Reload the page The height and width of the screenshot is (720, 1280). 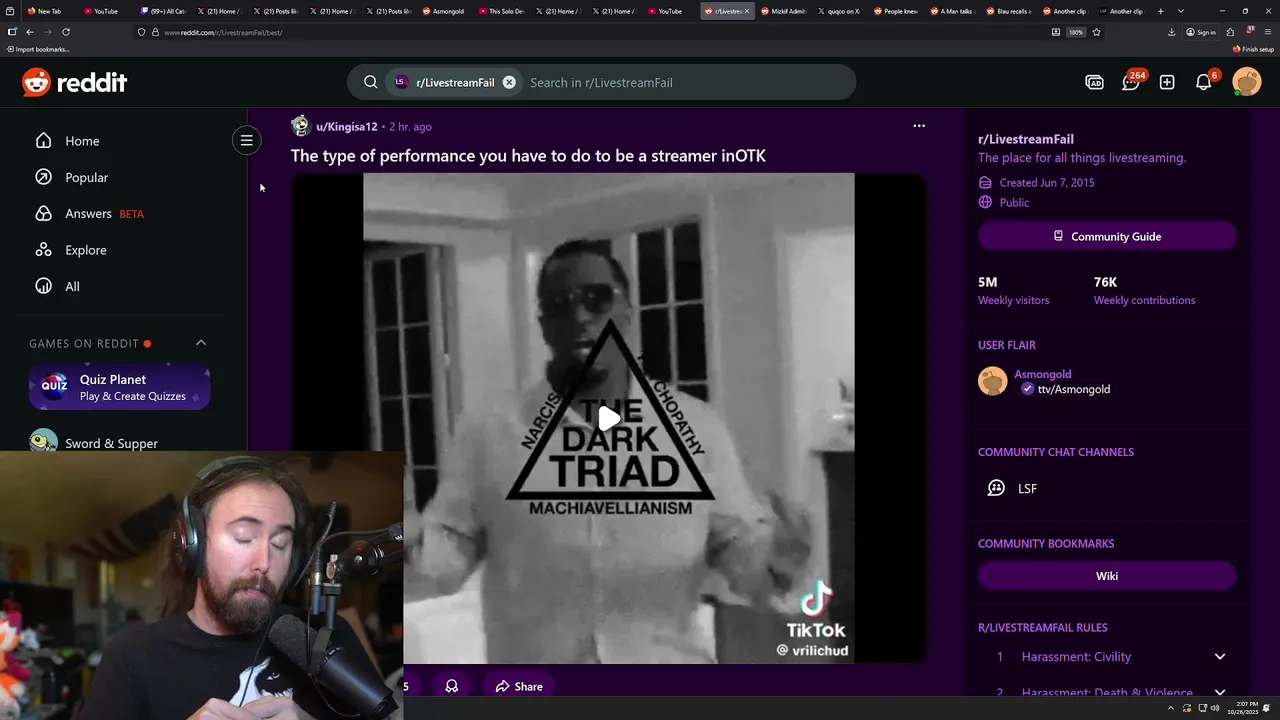[66, 32]
